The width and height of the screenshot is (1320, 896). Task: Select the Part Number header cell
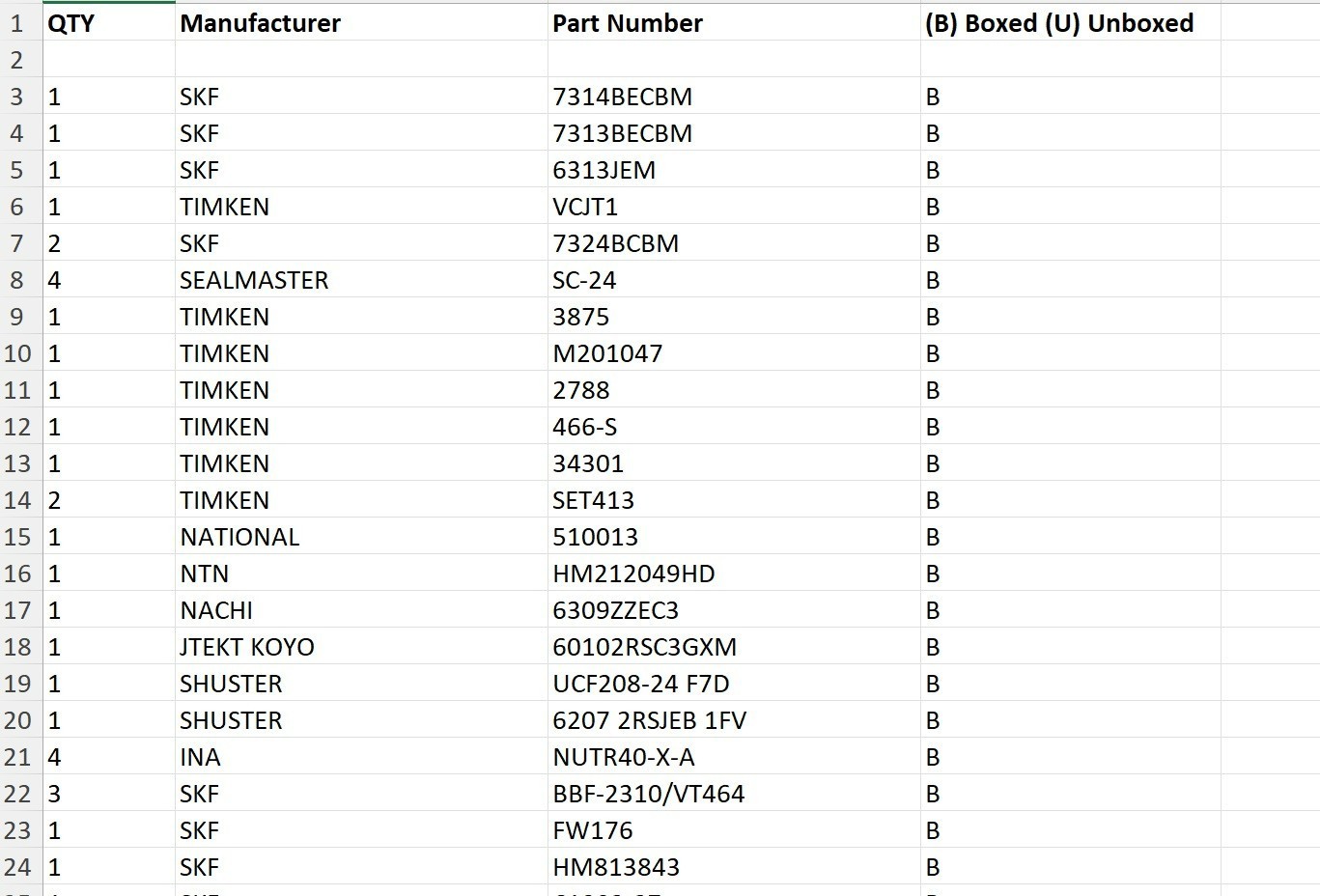point(734,22)
